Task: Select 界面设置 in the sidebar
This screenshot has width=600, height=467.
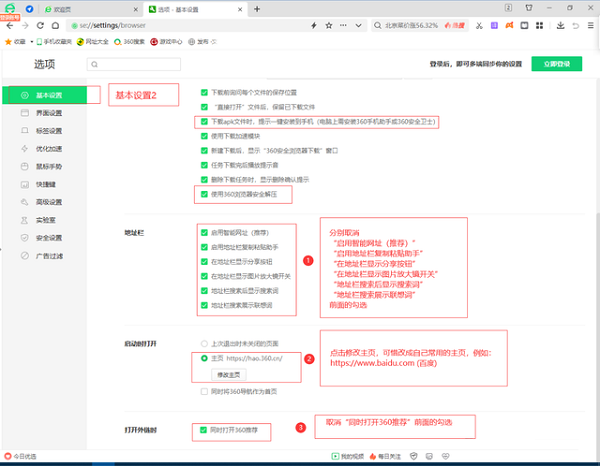Action: click(x=44, y=113)
